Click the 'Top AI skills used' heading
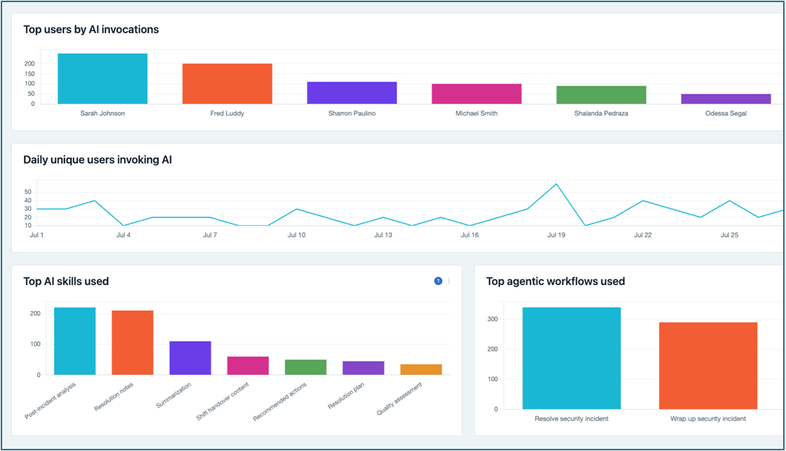Viewport: 786px width, 451px height. (66, 281)
